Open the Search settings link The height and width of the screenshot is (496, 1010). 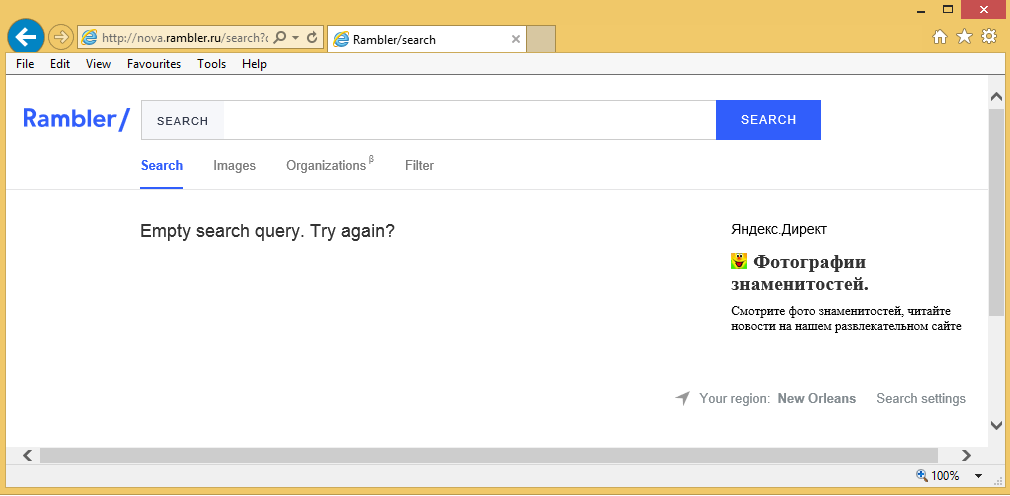point(921,399)
